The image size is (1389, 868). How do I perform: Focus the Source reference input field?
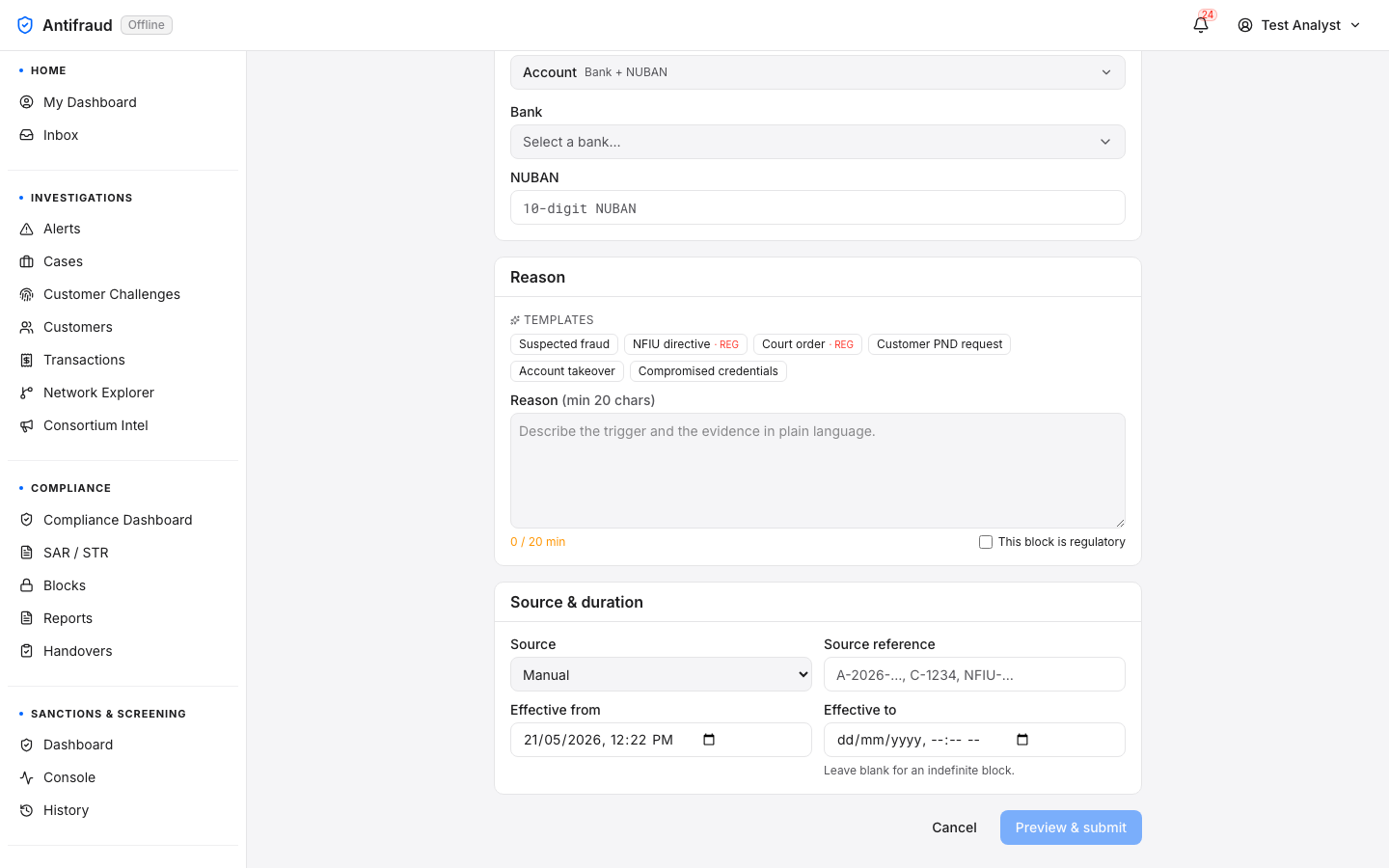[x=974, y=674]
